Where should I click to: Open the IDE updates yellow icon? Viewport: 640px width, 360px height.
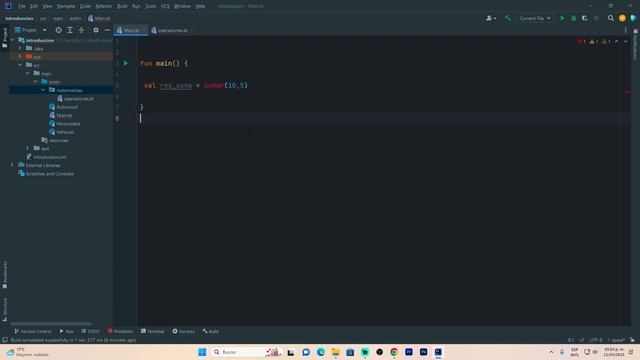tap(622, 18)
